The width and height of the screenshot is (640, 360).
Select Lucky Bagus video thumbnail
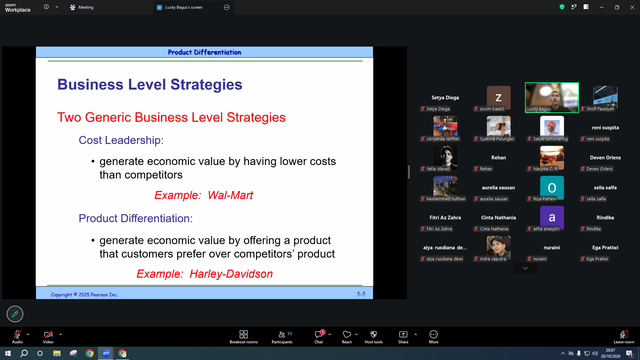(x=552, y=97)
